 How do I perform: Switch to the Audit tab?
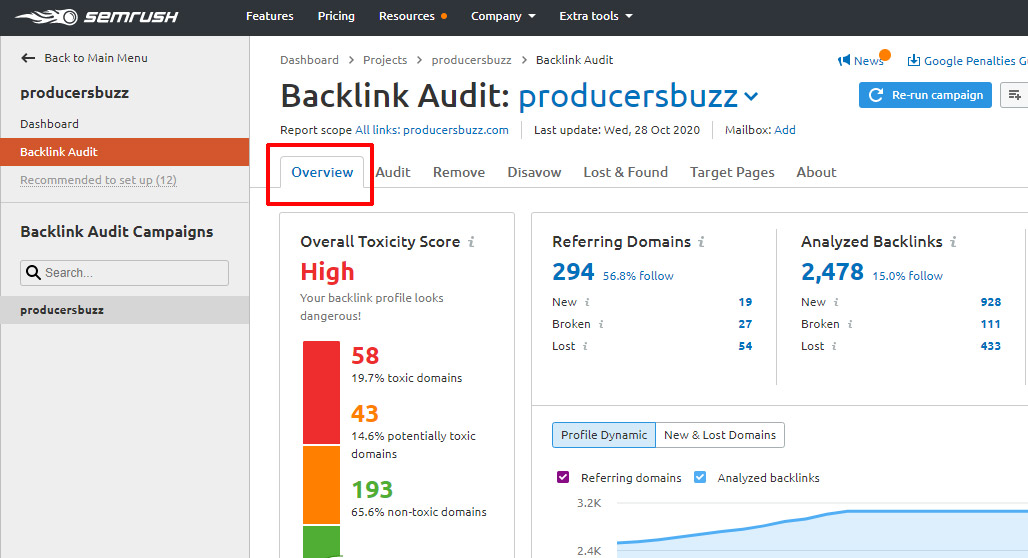(x=393, y=172)
